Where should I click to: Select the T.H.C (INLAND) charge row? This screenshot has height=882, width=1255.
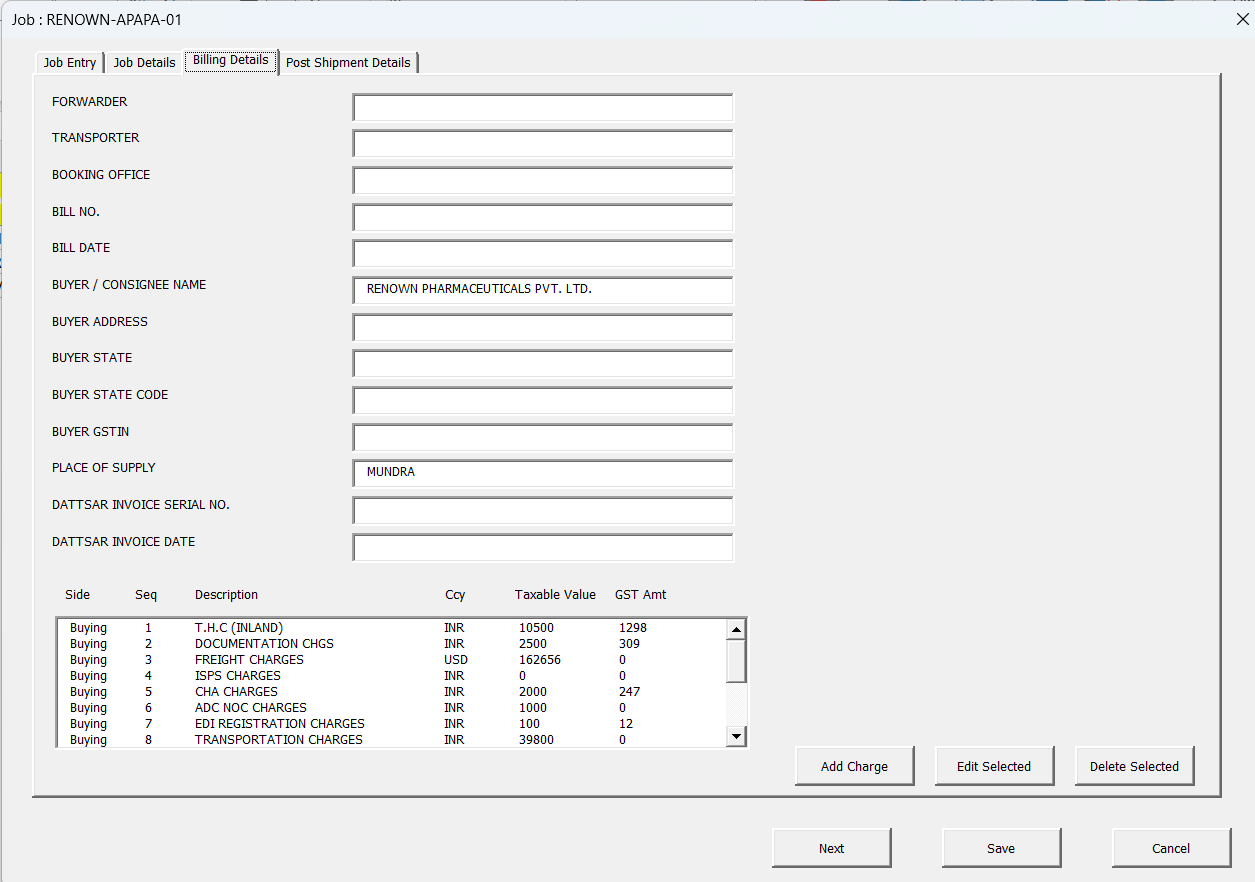coord(392,628)
